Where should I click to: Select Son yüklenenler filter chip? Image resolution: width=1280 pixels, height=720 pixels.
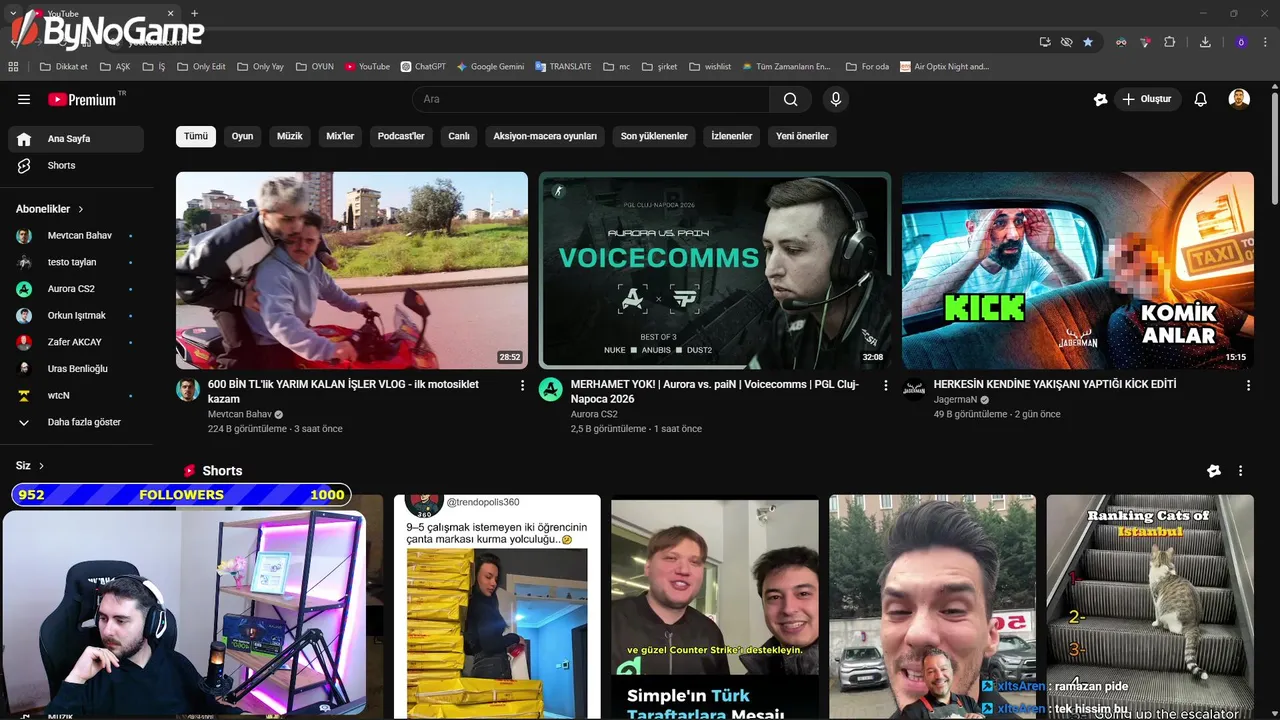[x=654, y=136]
